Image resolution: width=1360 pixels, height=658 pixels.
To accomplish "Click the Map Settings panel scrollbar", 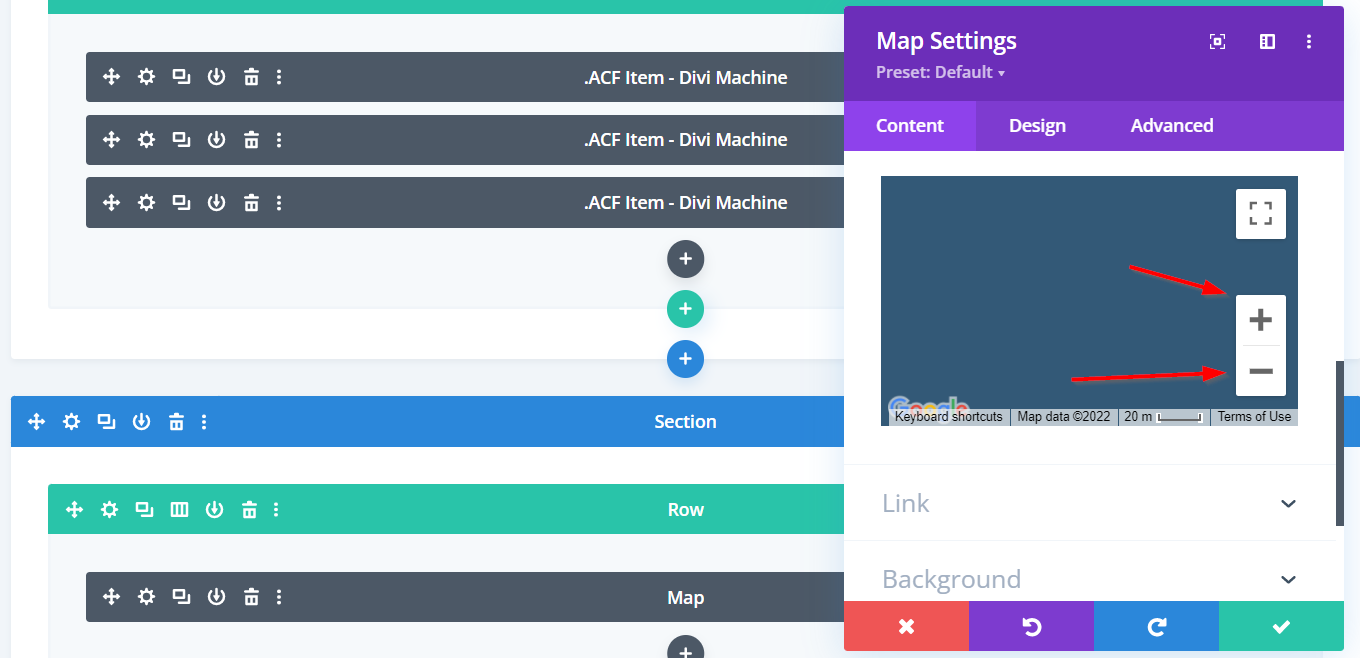I will tap(1340, 442).
